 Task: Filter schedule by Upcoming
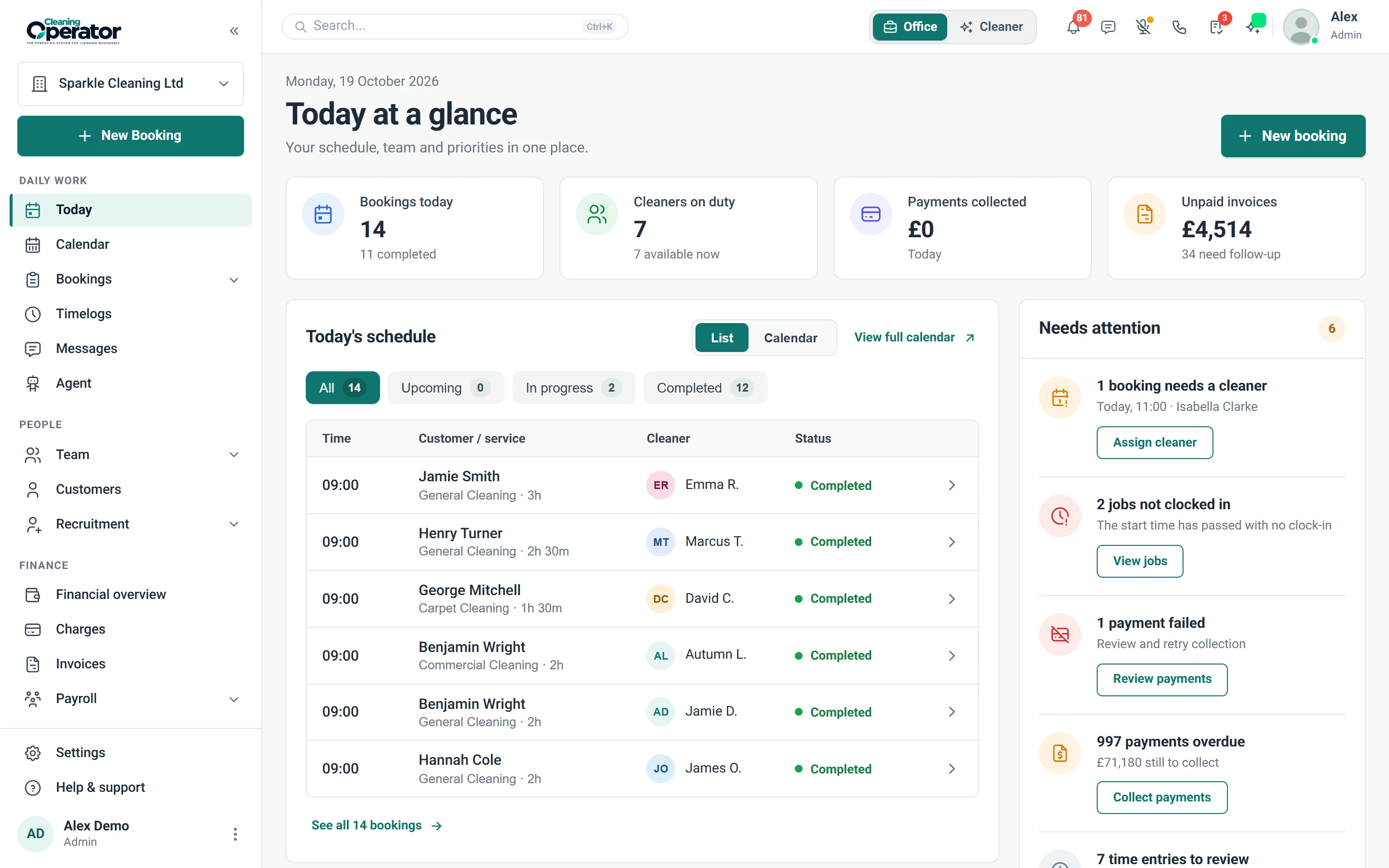(446, 388)
